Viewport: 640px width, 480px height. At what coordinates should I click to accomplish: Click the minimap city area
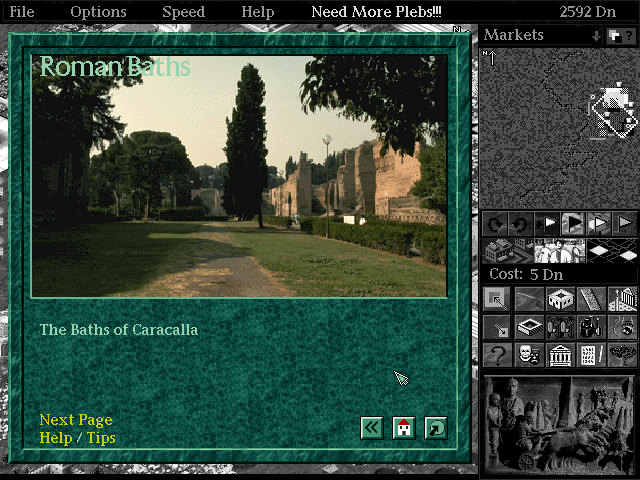tap(613, 111)
